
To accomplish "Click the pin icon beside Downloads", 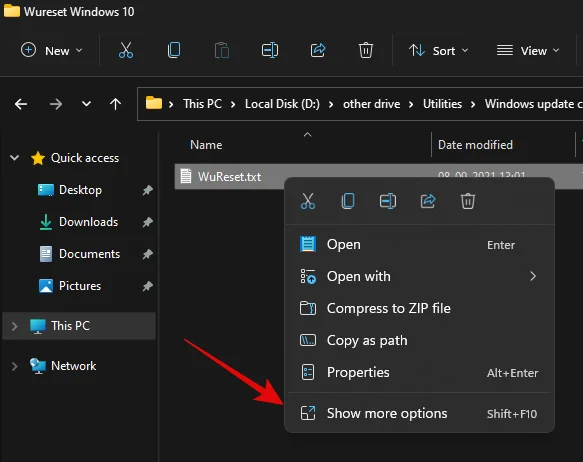I will point(148,222).
